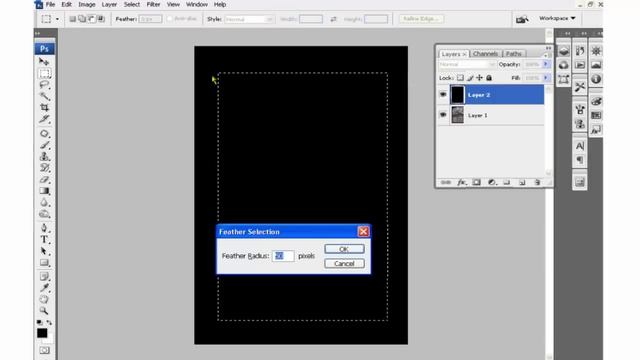Choose New selection mode in options bar
This screenshot has height=360, width=640.
tap(73, 19)
